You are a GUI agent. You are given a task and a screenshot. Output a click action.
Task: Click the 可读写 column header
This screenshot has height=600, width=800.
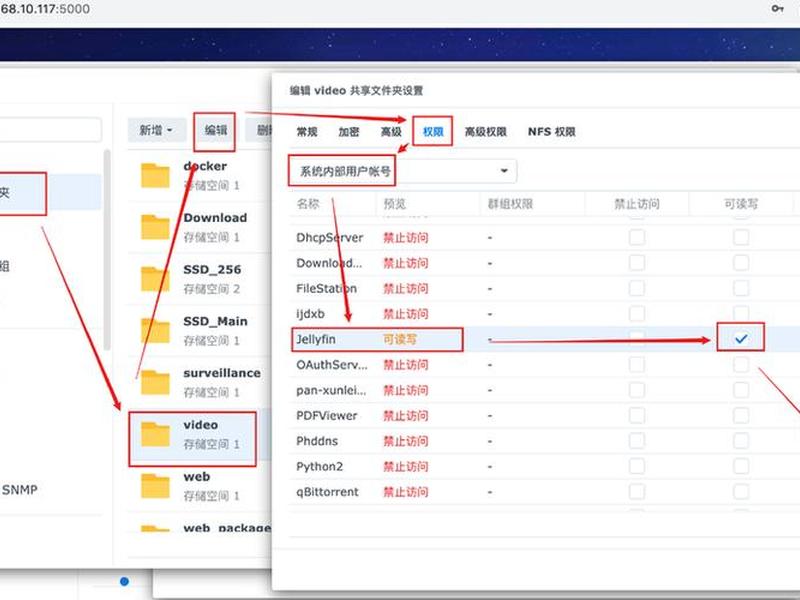(741, 204)
